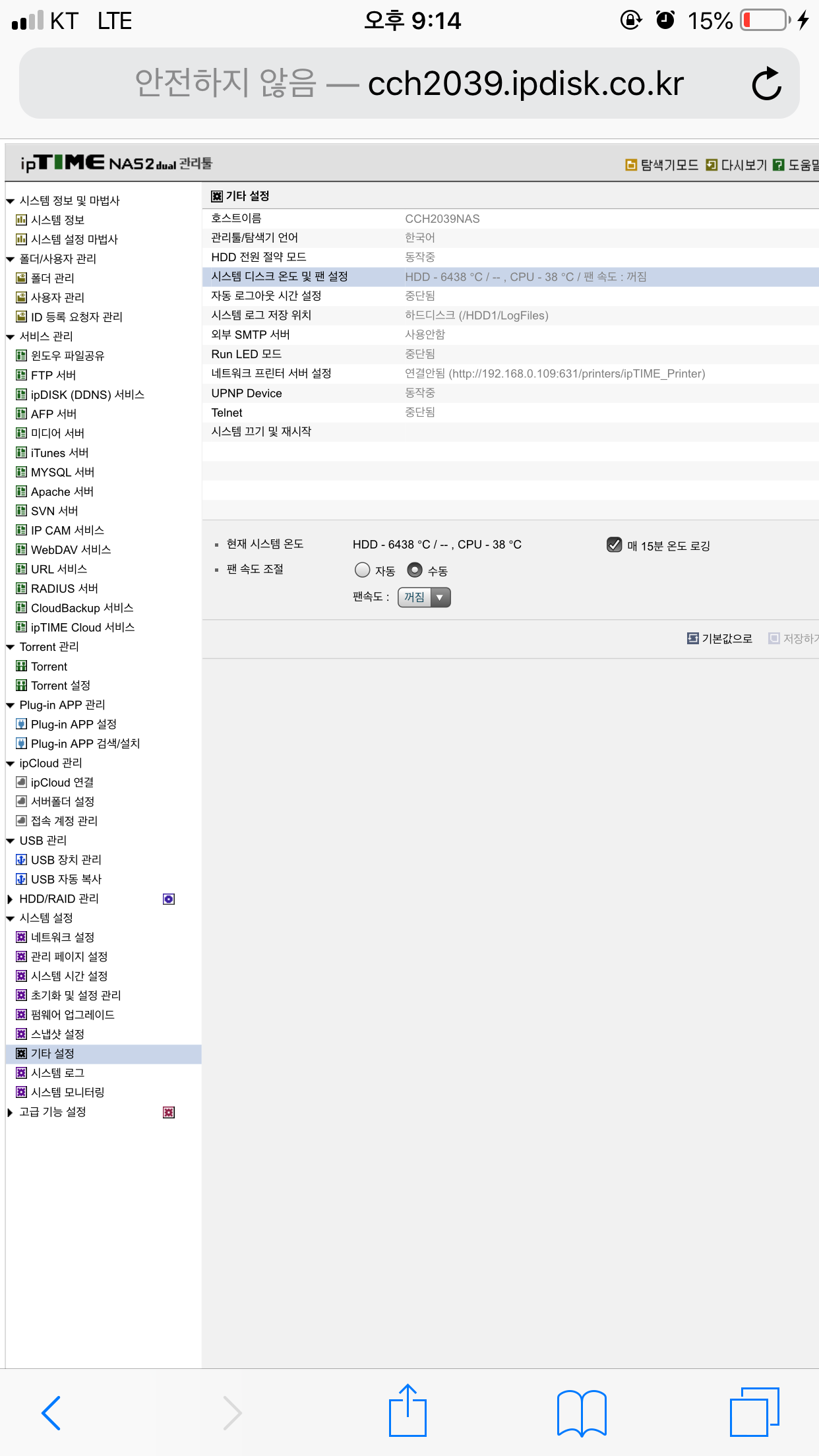This screenshot has height=1456, width=819.
Task: Open the 팬속도 dropdown showing 꺼짐
Action: pyautogui.click(x=424, y=597)
